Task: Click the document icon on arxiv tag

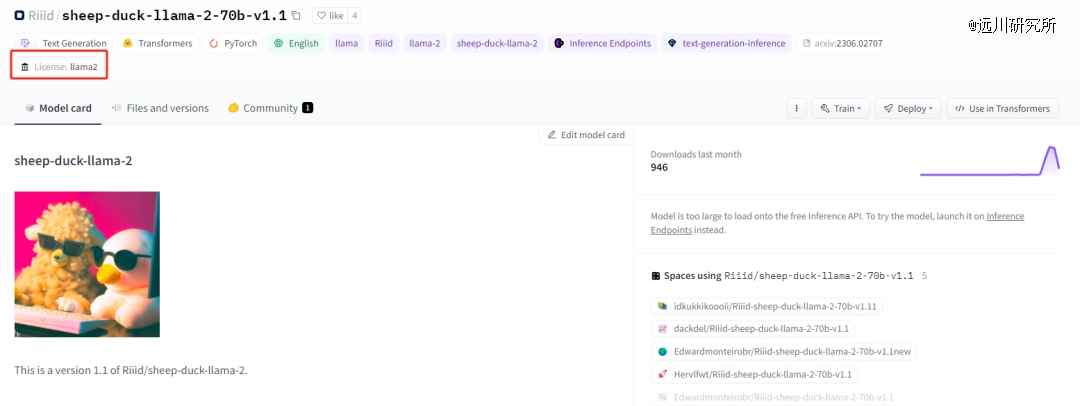Action: tap(807, 43)
